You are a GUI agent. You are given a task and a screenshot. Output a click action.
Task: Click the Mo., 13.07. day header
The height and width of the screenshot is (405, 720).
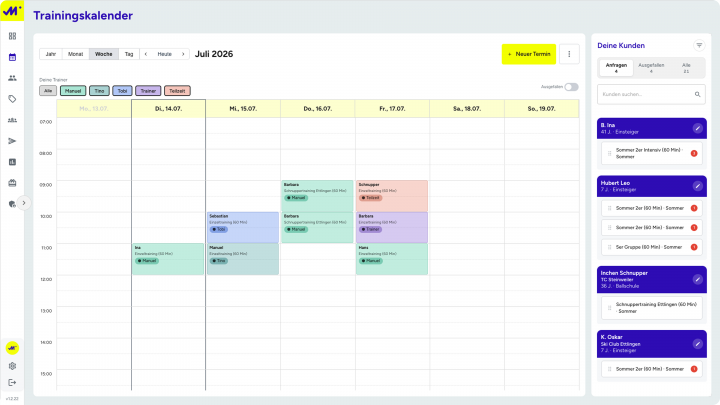(x=94, y=109)
